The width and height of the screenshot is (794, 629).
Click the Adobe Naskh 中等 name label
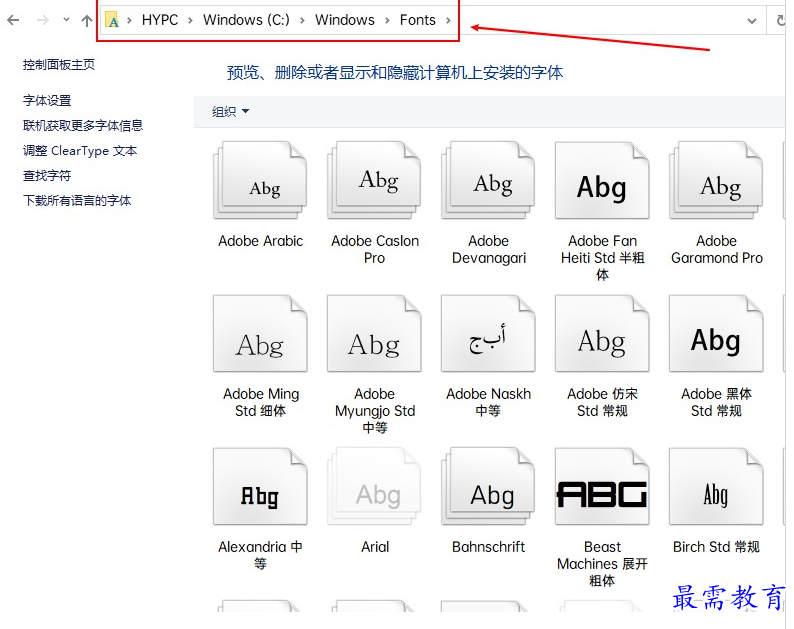[x=488, y=402]
